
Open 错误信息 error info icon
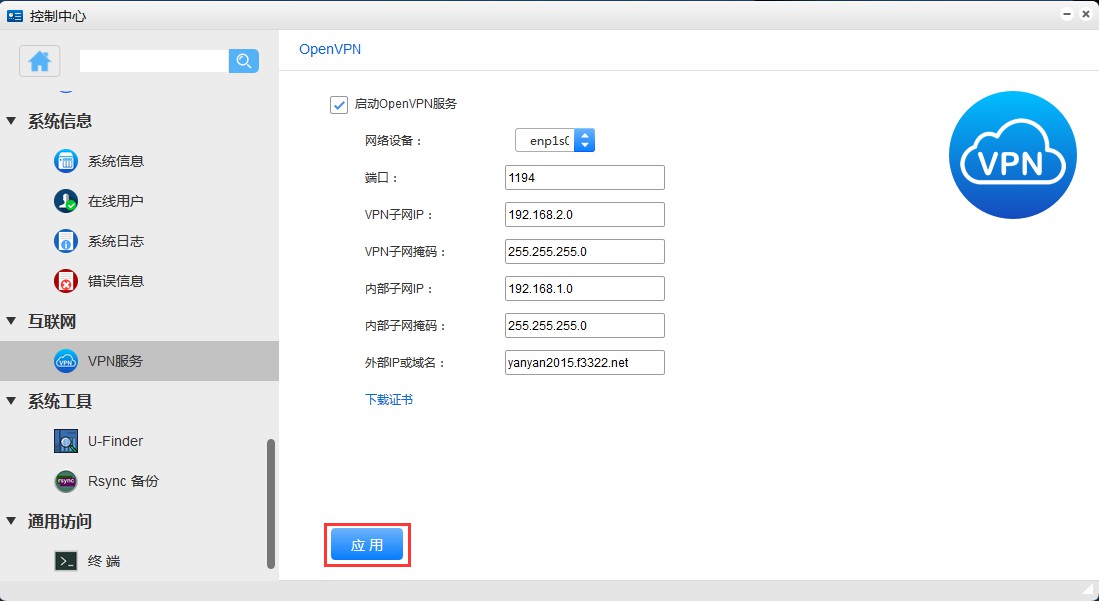tap(66, 281)
